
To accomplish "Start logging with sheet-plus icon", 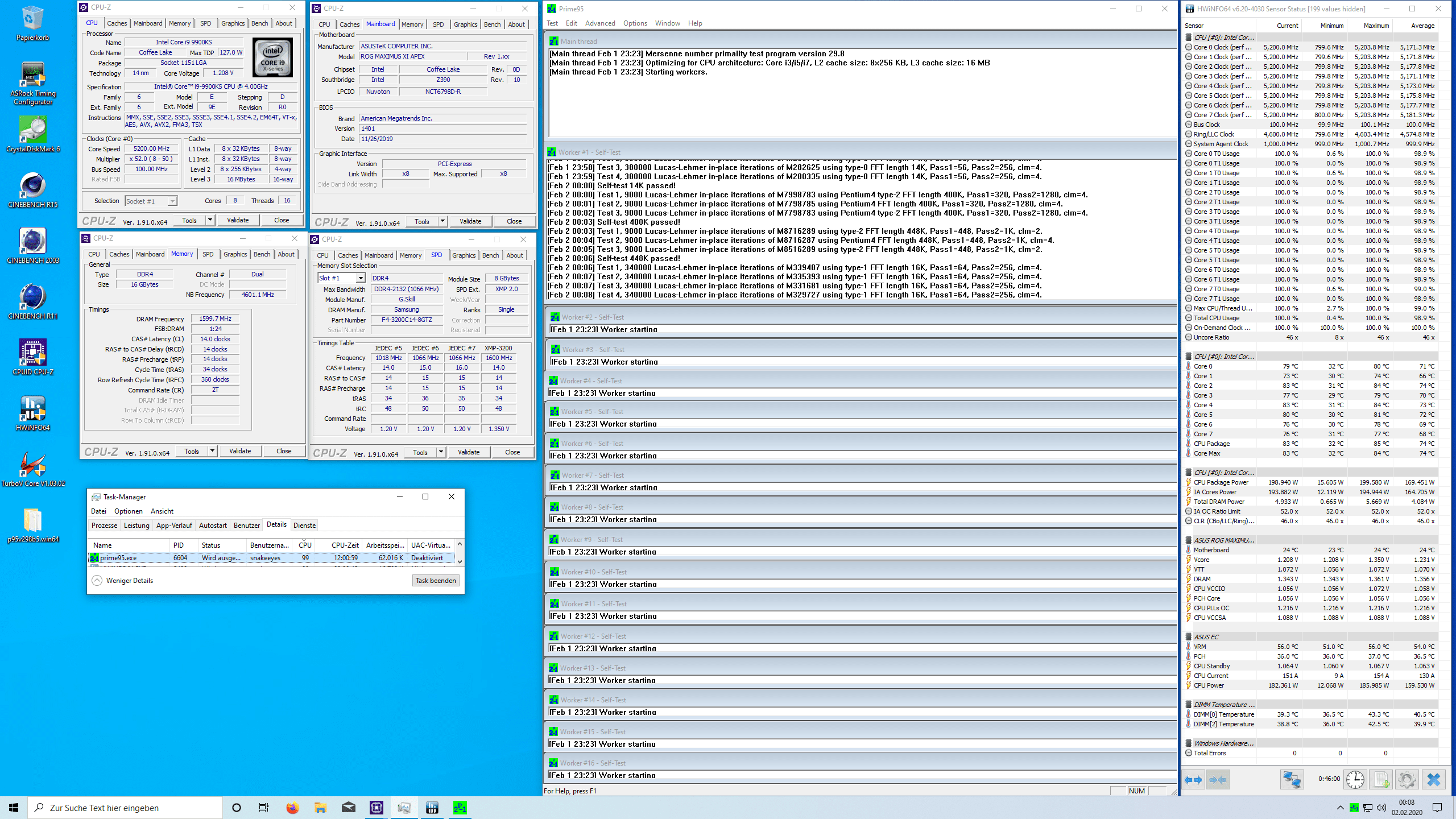I will (x=1381, y=780).
